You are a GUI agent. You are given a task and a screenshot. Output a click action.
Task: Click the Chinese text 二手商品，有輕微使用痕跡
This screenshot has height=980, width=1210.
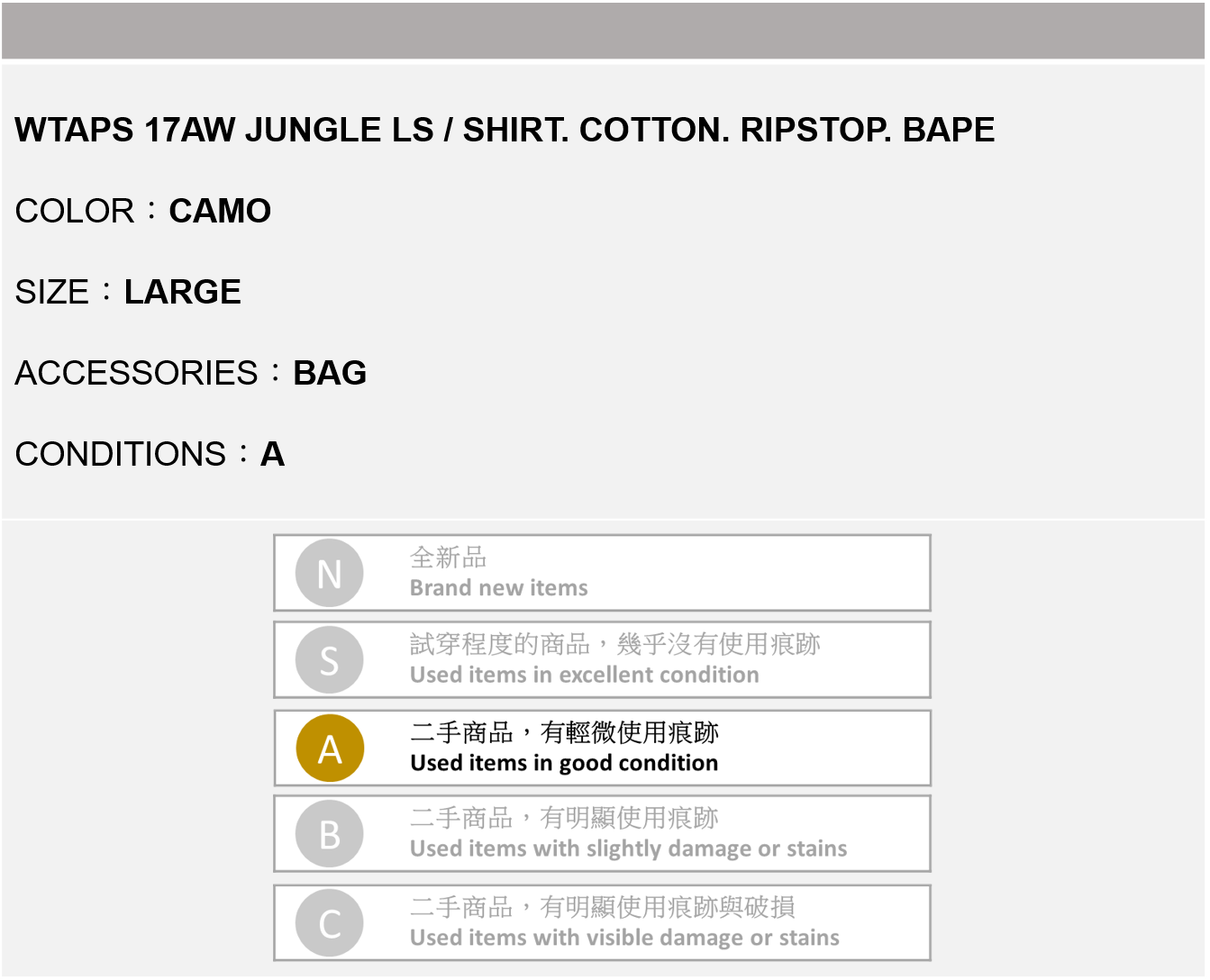tap(564, 732)
